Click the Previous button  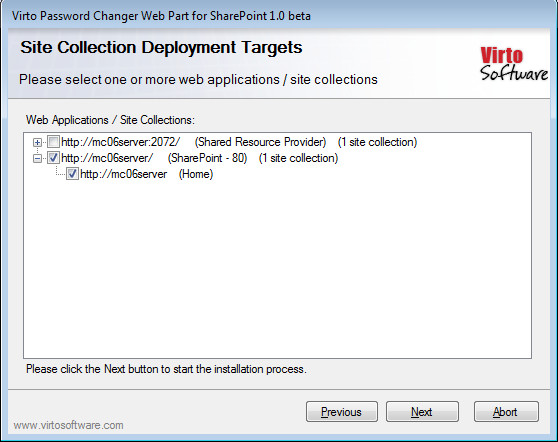click(342, 412)
